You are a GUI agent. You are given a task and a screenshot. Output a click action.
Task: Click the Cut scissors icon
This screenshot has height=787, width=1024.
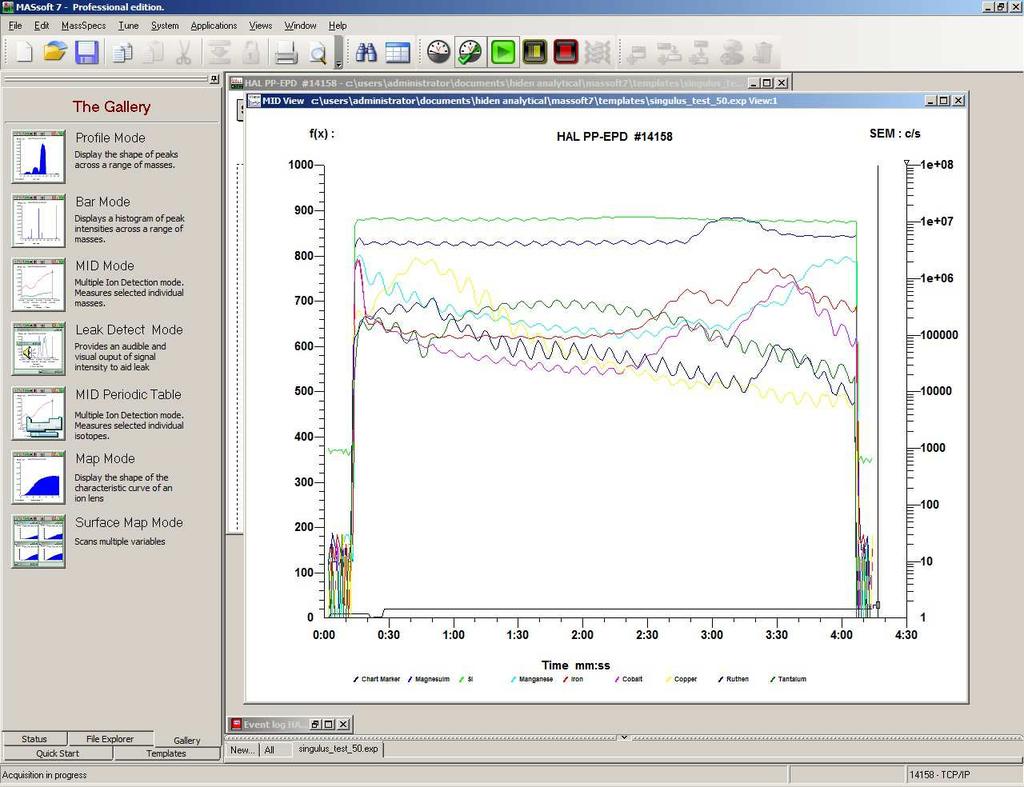[x=184, y=52]
